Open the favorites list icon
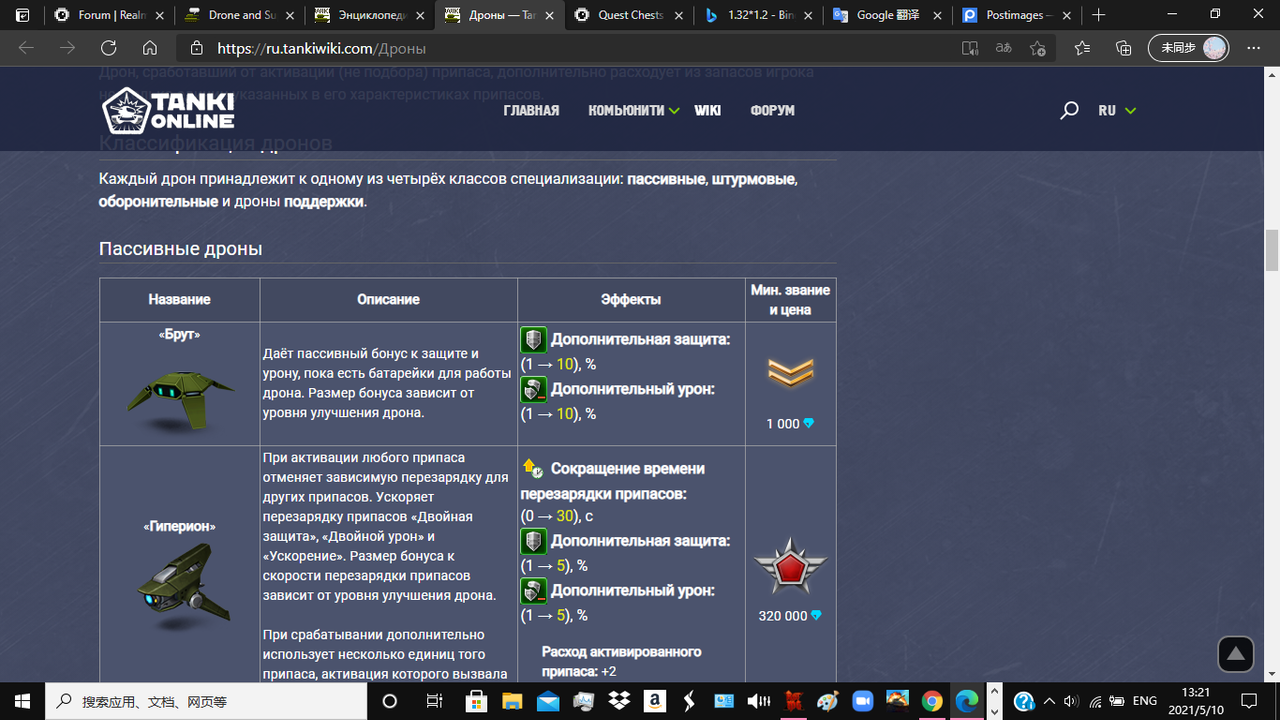Viewport: 1280px width, 720px height. point(1082,48)
